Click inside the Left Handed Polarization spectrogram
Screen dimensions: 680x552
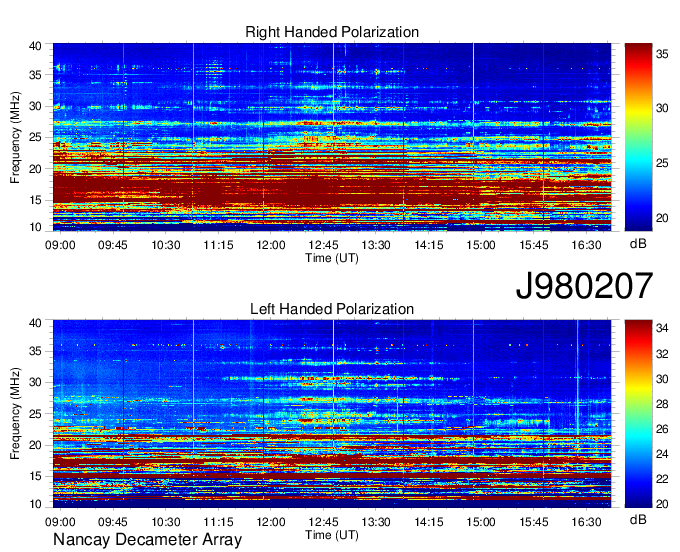[x=332, y=414]
